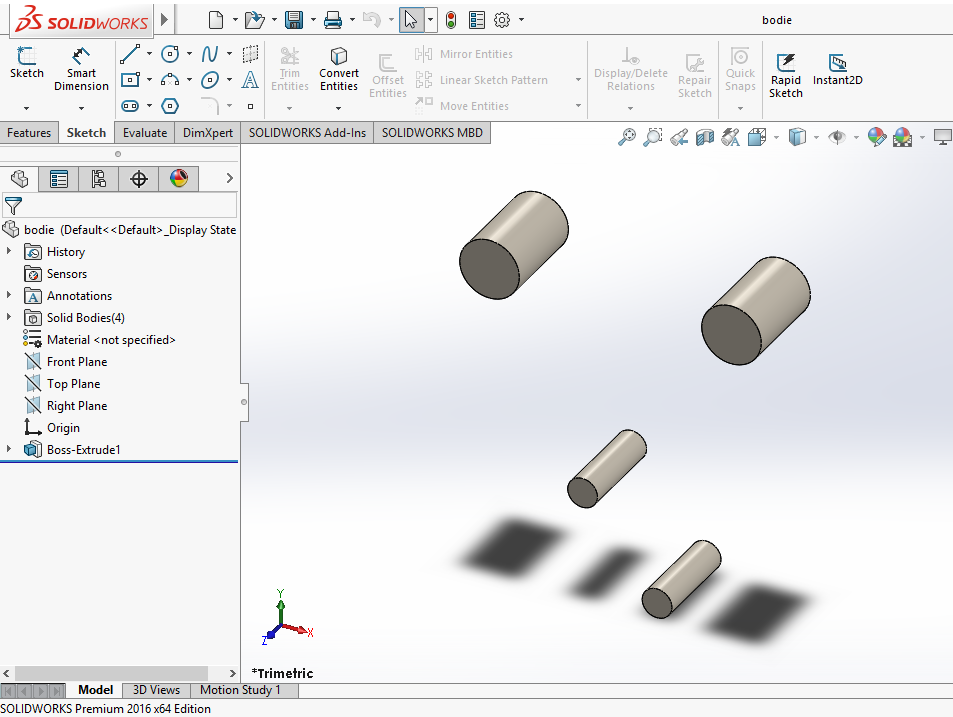
Task: Open the PropertyManager tab
Action: click(58, 179)
